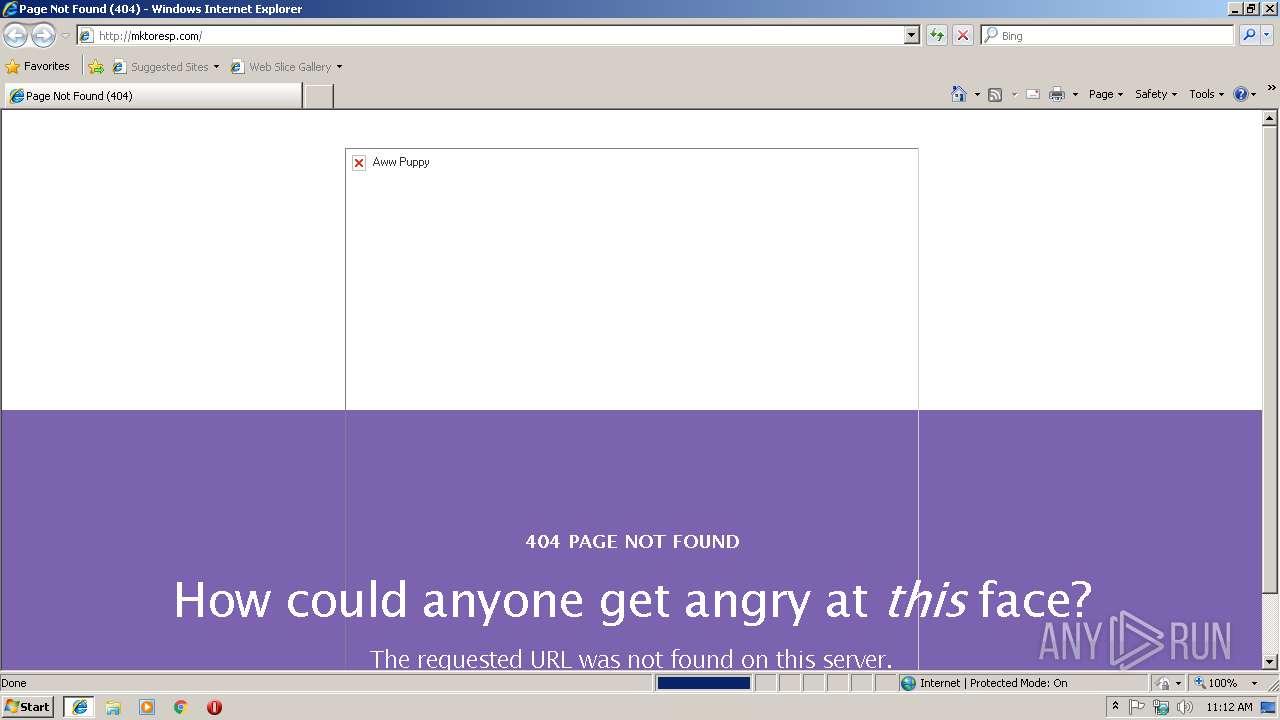Screen dimensions: 1280x720
Task: Click the Done status text
Action: coord(14,683)
